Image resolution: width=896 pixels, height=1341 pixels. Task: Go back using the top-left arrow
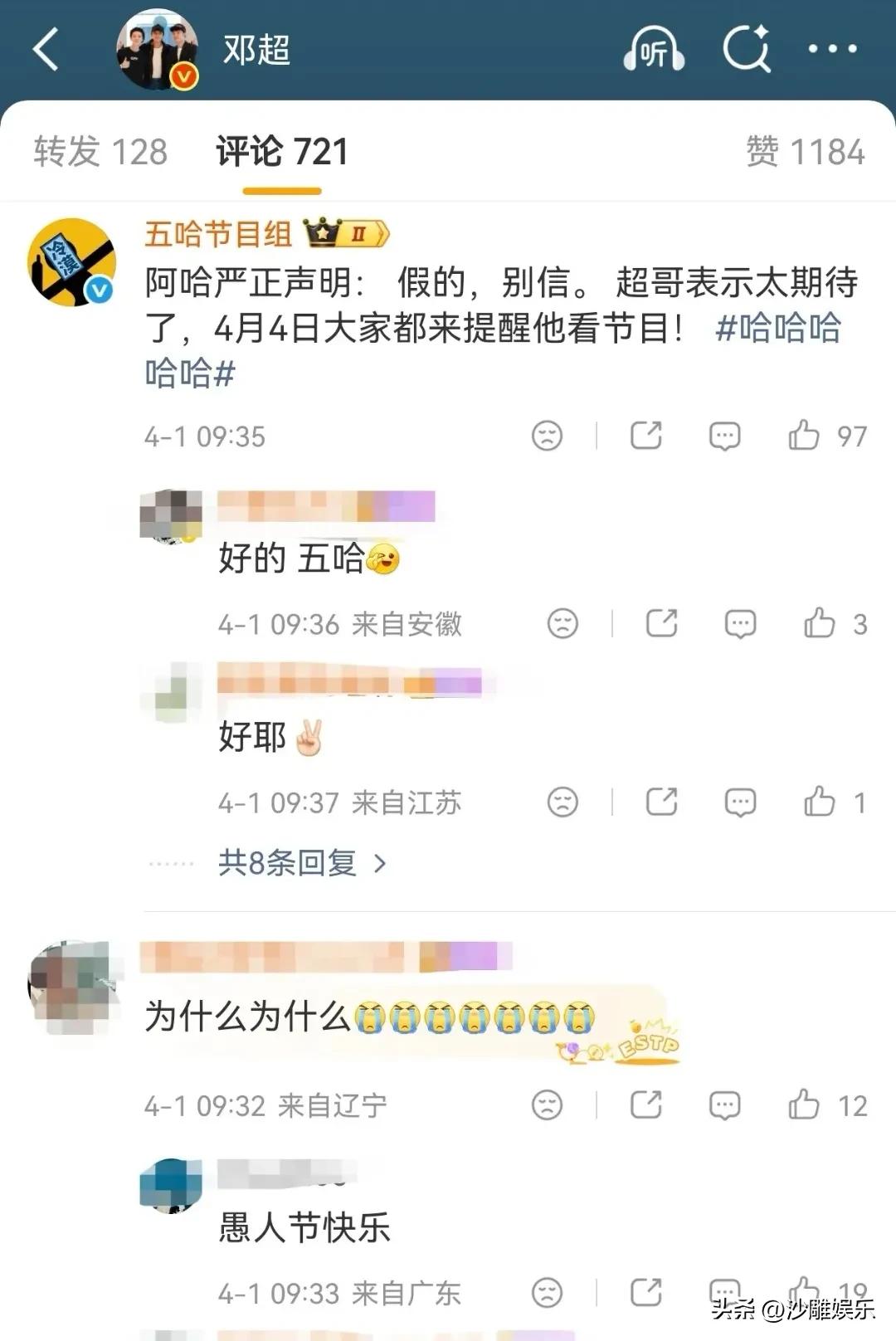coord(46,50)
